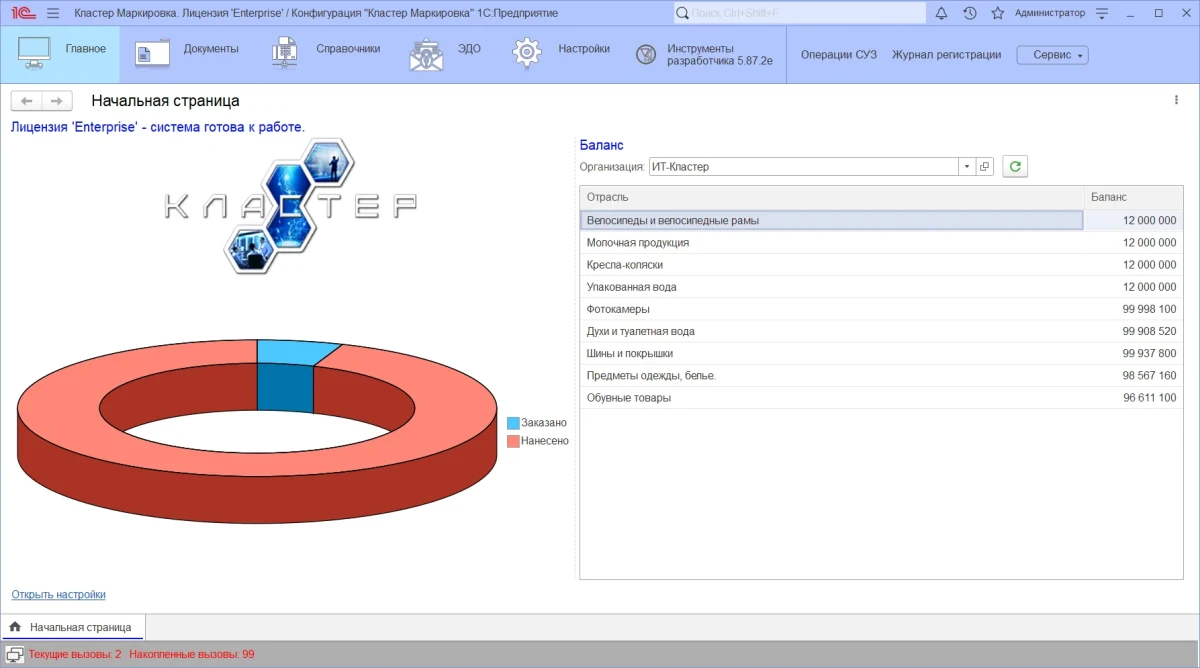Screen dimensions: 1200x668
Task: Open the selected organization card icon
Action: [984, 167]
